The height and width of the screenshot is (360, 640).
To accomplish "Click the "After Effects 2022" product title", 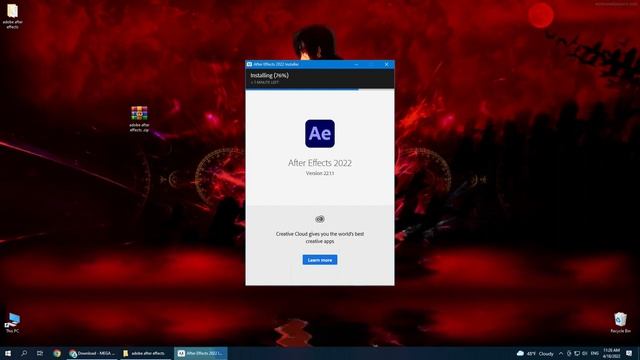I will click(320, 163).
